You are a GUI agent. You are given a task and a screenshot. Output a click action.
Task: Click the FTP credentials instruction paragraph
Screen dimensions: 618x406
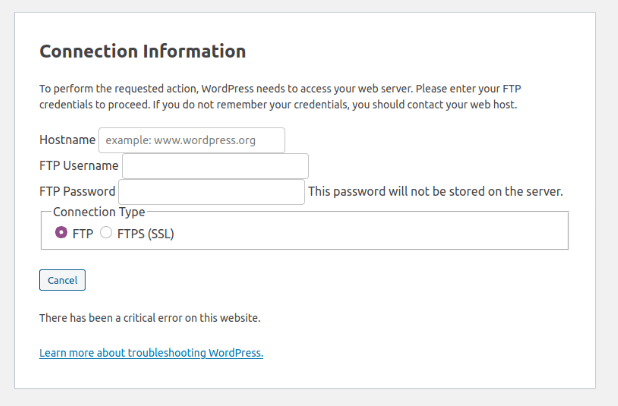278,96
